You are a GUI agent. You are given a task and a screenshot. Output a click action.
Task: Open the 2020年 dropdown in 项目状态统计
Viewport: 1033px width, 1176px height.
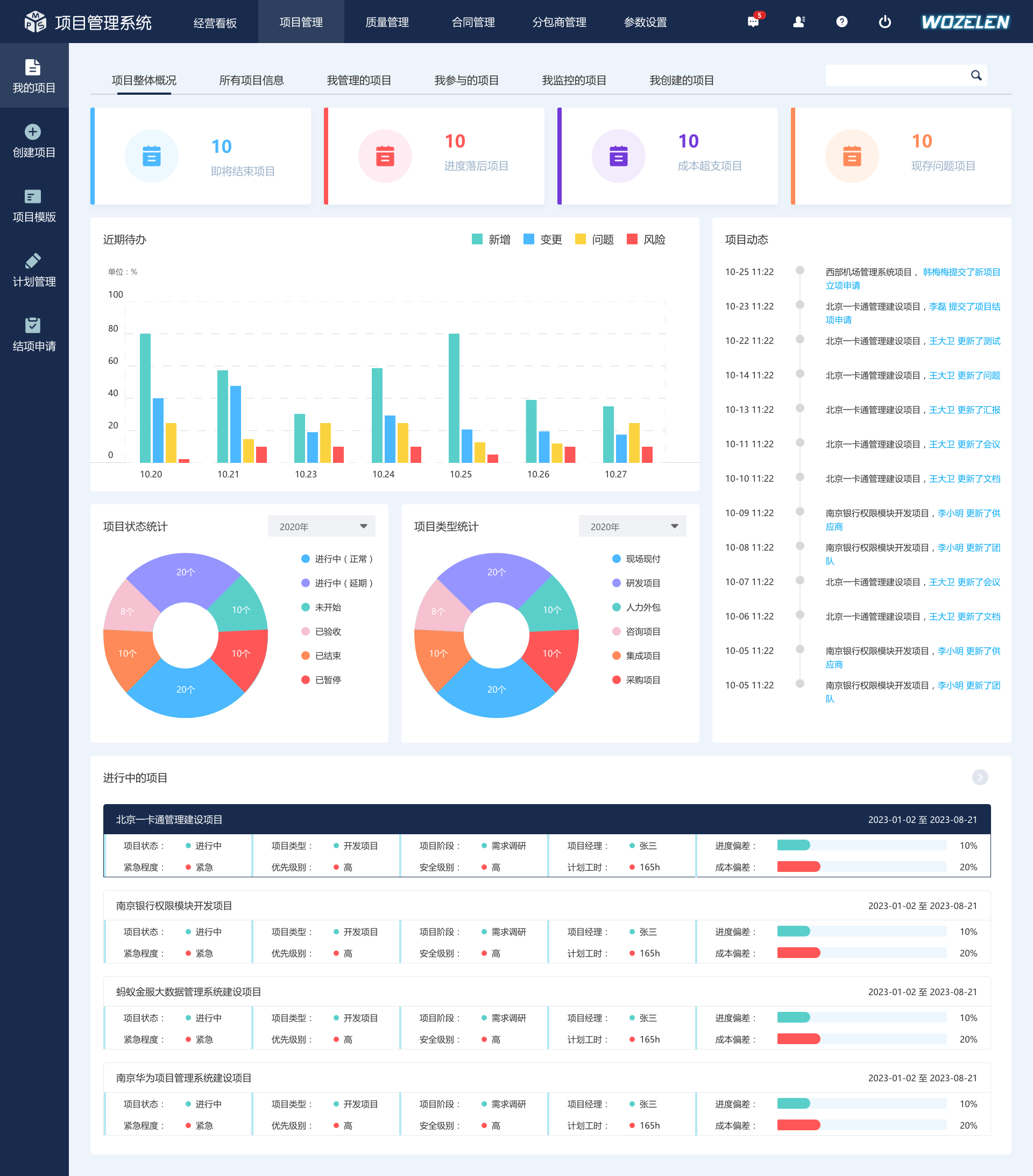322,526
